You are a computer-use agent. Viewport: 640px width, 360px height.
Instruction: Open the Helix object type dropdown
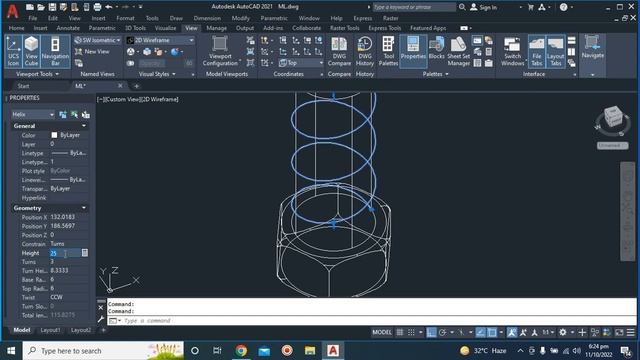33,115
